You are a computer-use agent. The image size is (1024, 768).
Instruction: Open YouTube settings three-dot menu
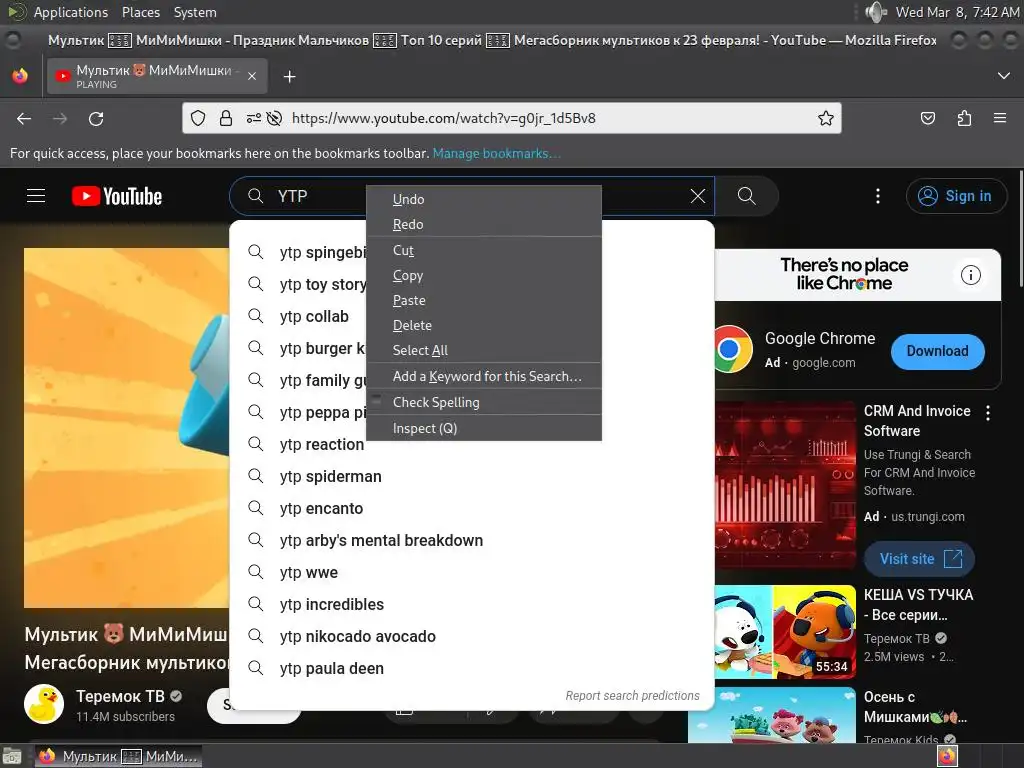click(878, 196)
